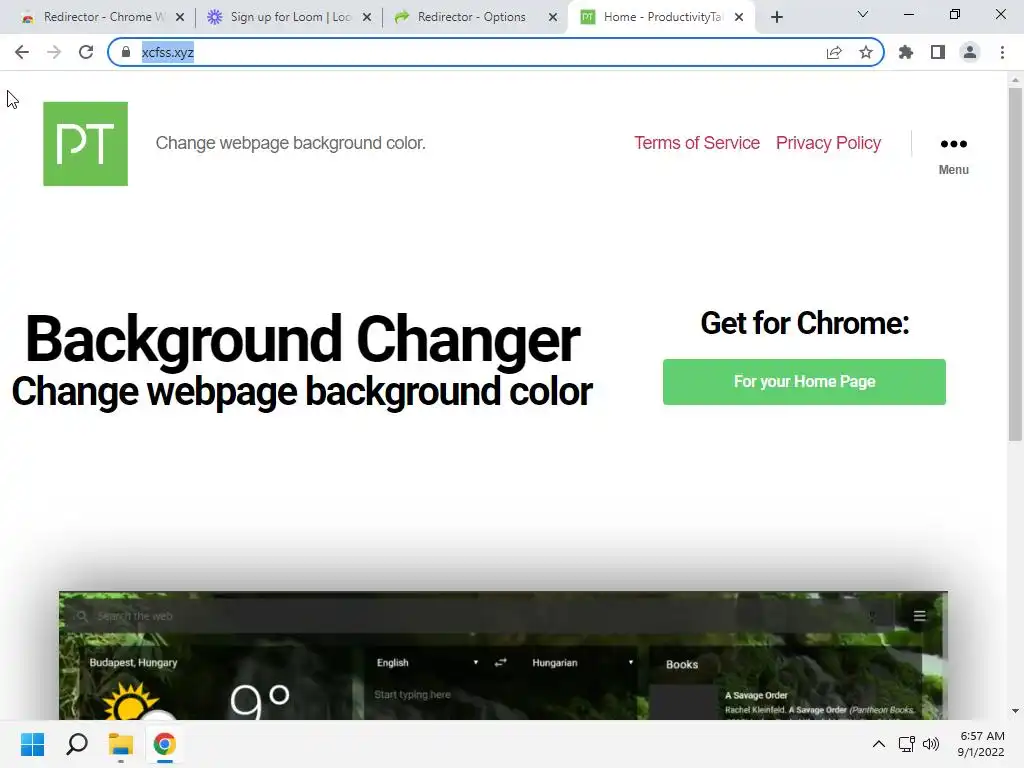Viewport: 1024px width, 768px height.
Task: Click the Background Changer heading
Action: (x=302, y=340)
